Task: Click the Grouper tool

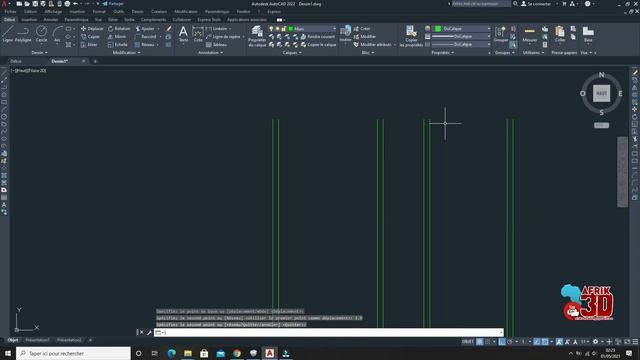Action: coord(500,34)
